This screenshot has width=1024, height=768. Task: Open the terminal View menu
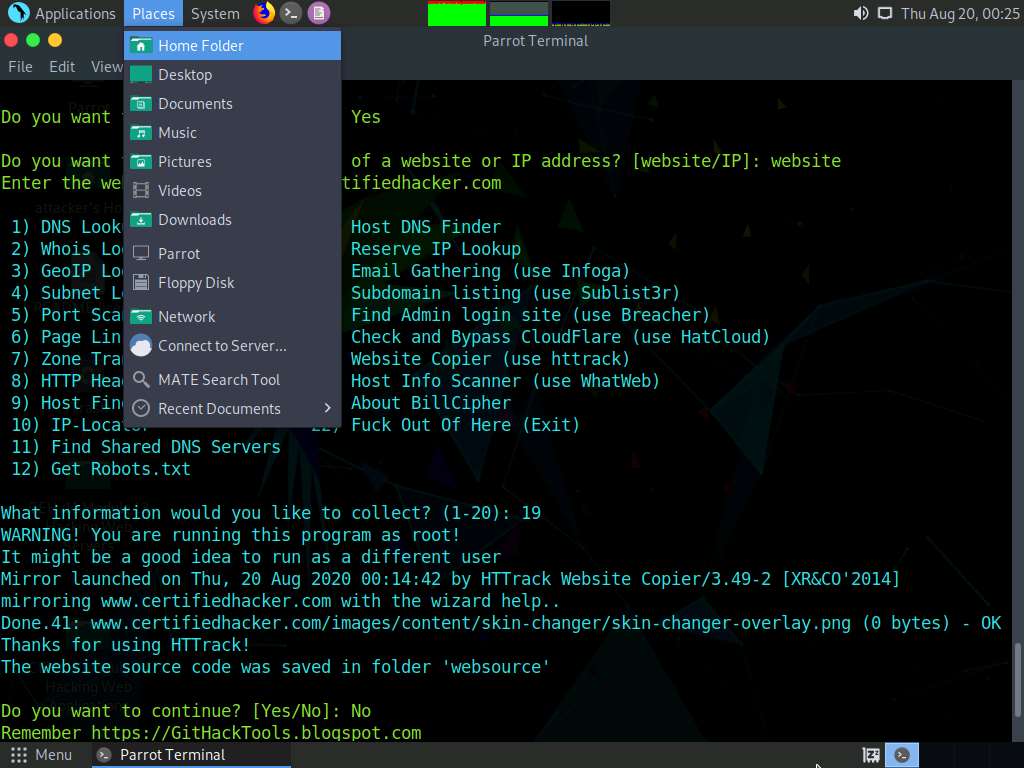pyautogui.click(x=106, y=67)
